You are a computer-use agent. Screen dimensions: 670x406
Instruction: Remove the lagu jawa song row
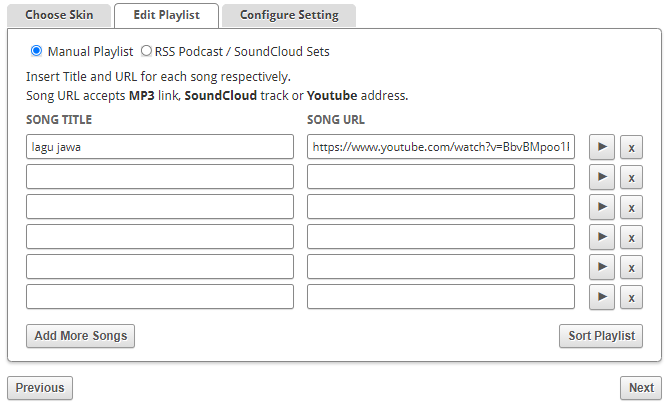tap(631, 147)
